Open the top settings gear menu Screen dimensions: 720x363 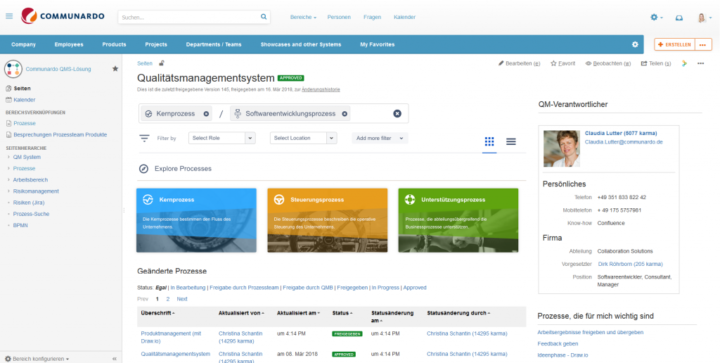[x=656, y=17]
